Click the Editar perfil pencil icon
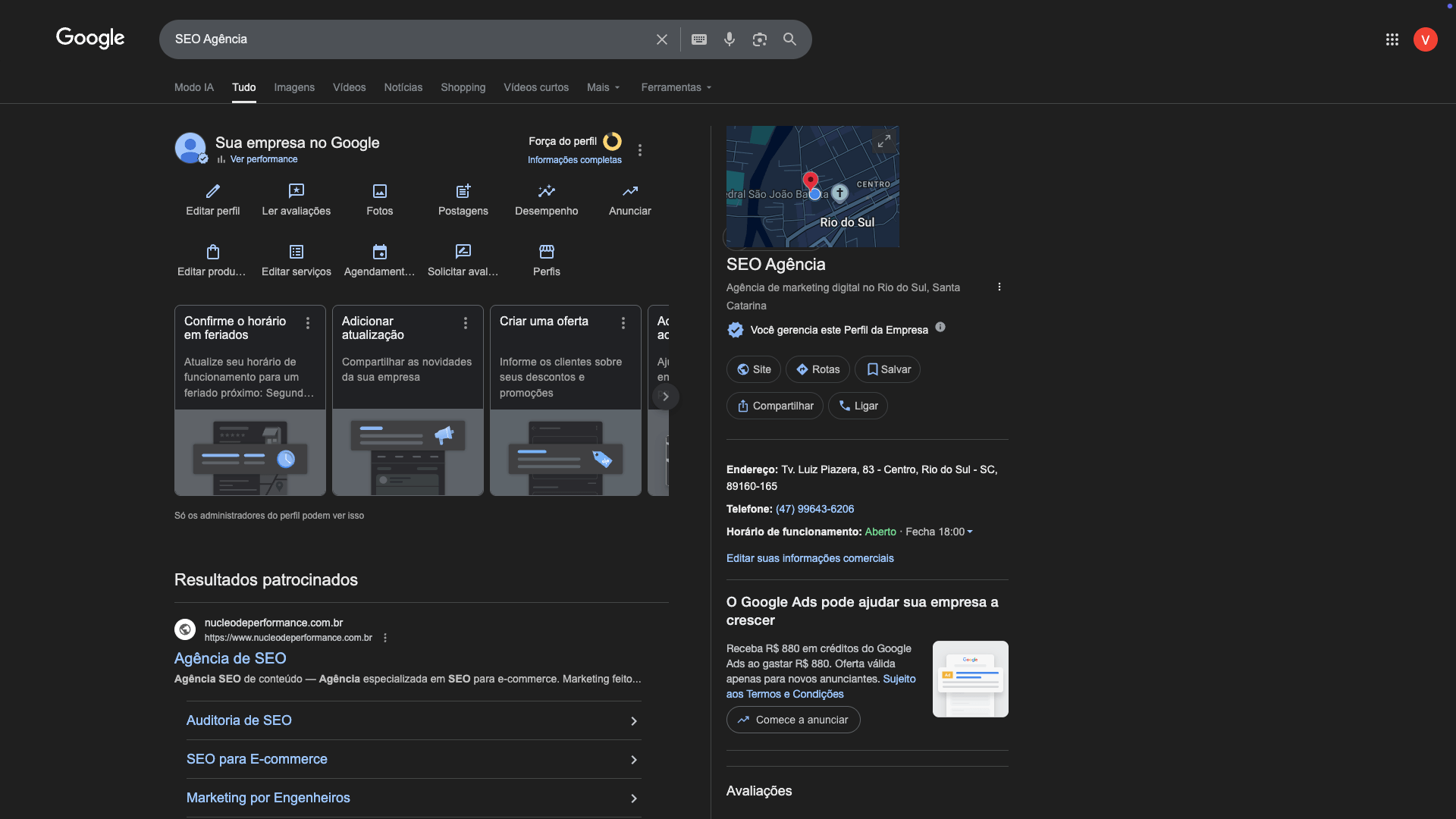This screenshot has height=819, width=1456. point(213,191)
